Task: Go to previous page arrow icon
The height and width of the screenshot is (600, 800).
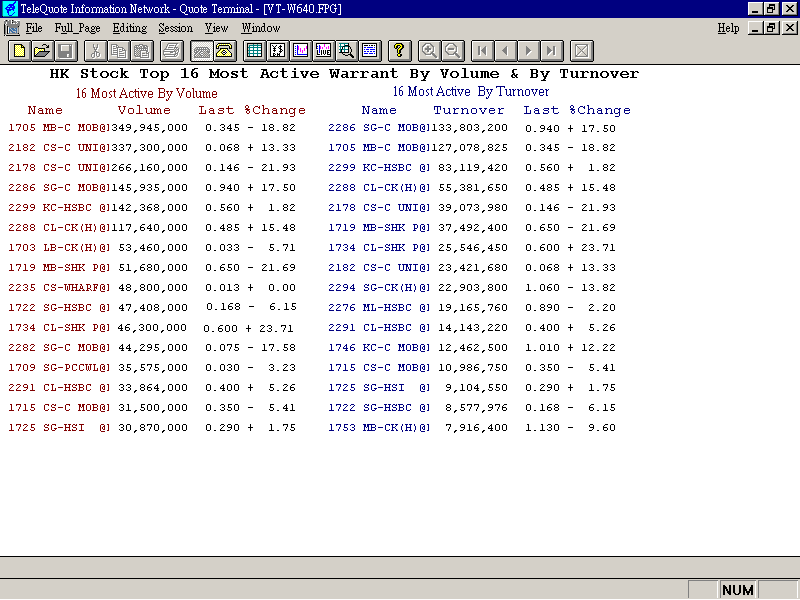Action: pos(506,51)
